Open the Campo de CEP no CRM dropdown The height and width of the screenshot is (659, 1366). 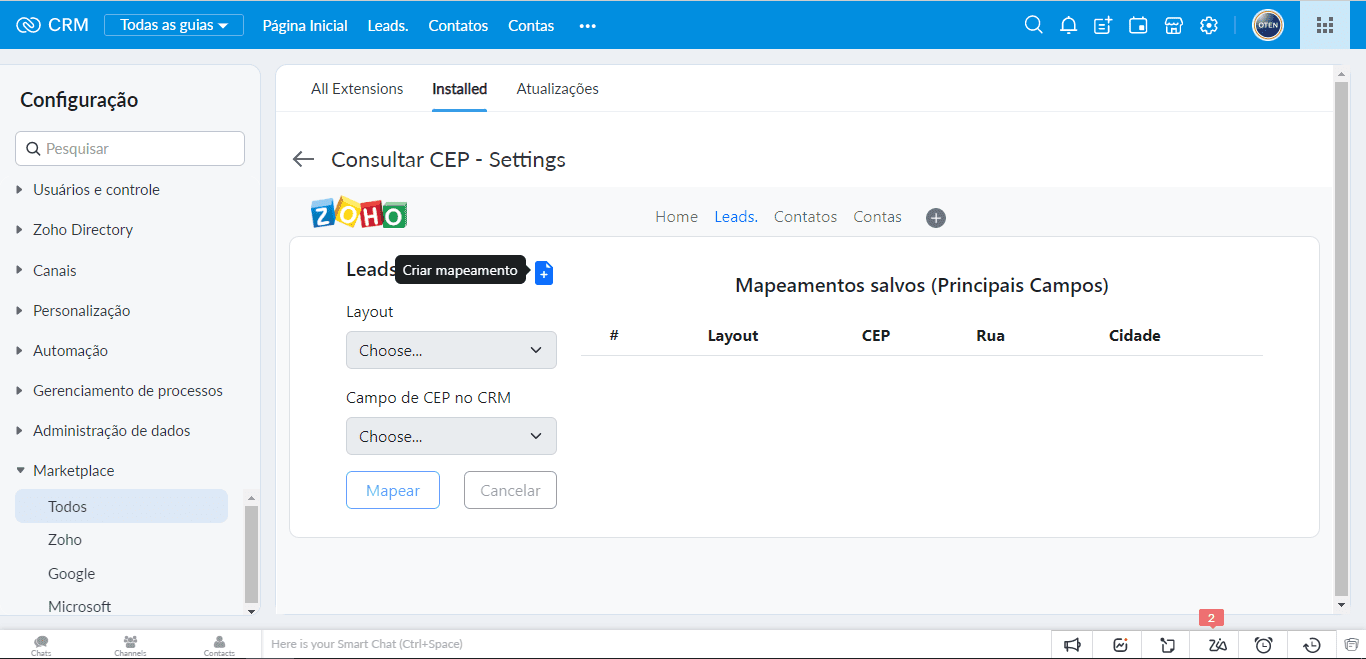pos(451,436)
